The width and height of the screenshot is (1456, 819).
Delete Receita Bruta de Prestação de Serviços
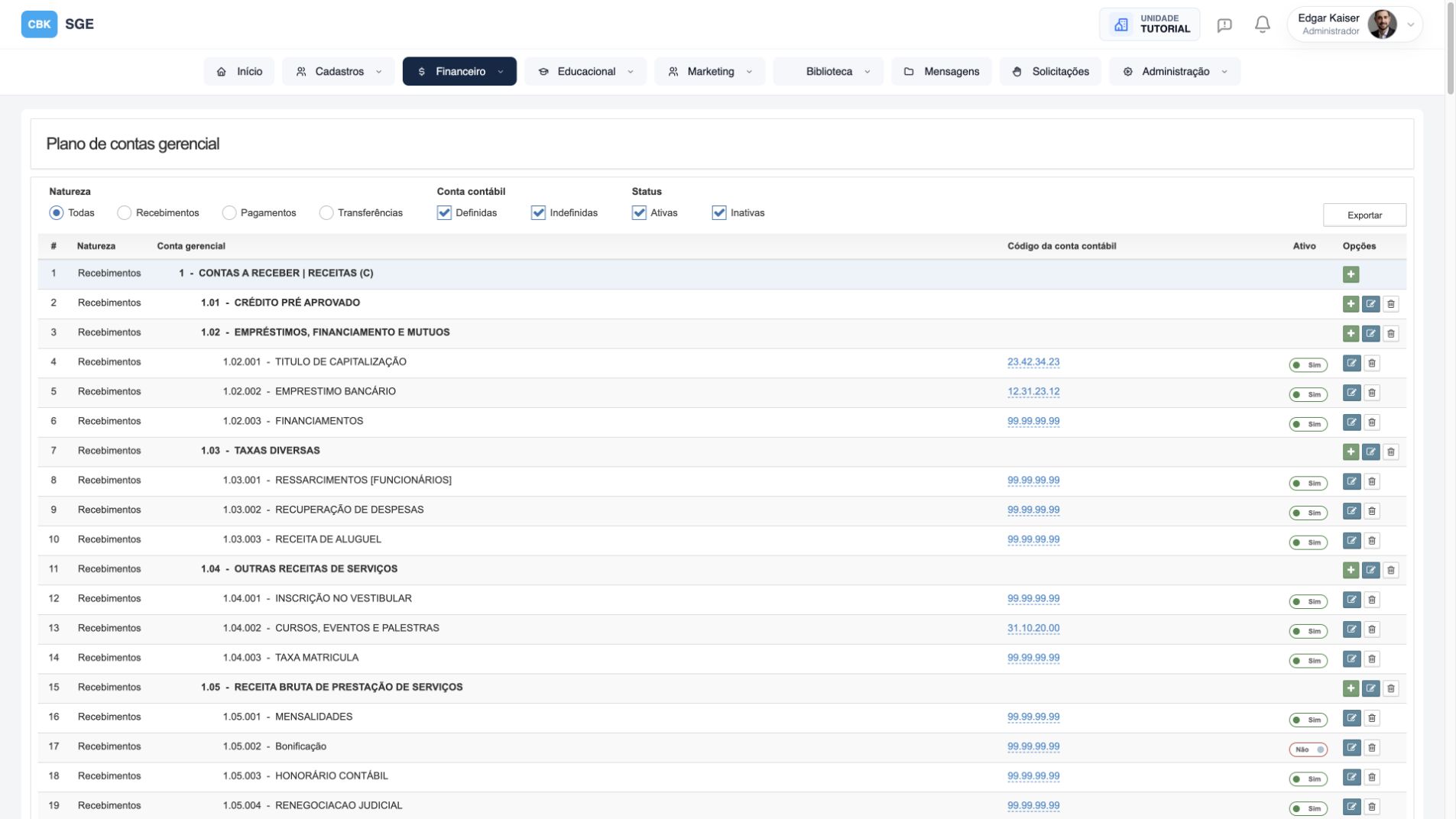tap(1390, 688)
